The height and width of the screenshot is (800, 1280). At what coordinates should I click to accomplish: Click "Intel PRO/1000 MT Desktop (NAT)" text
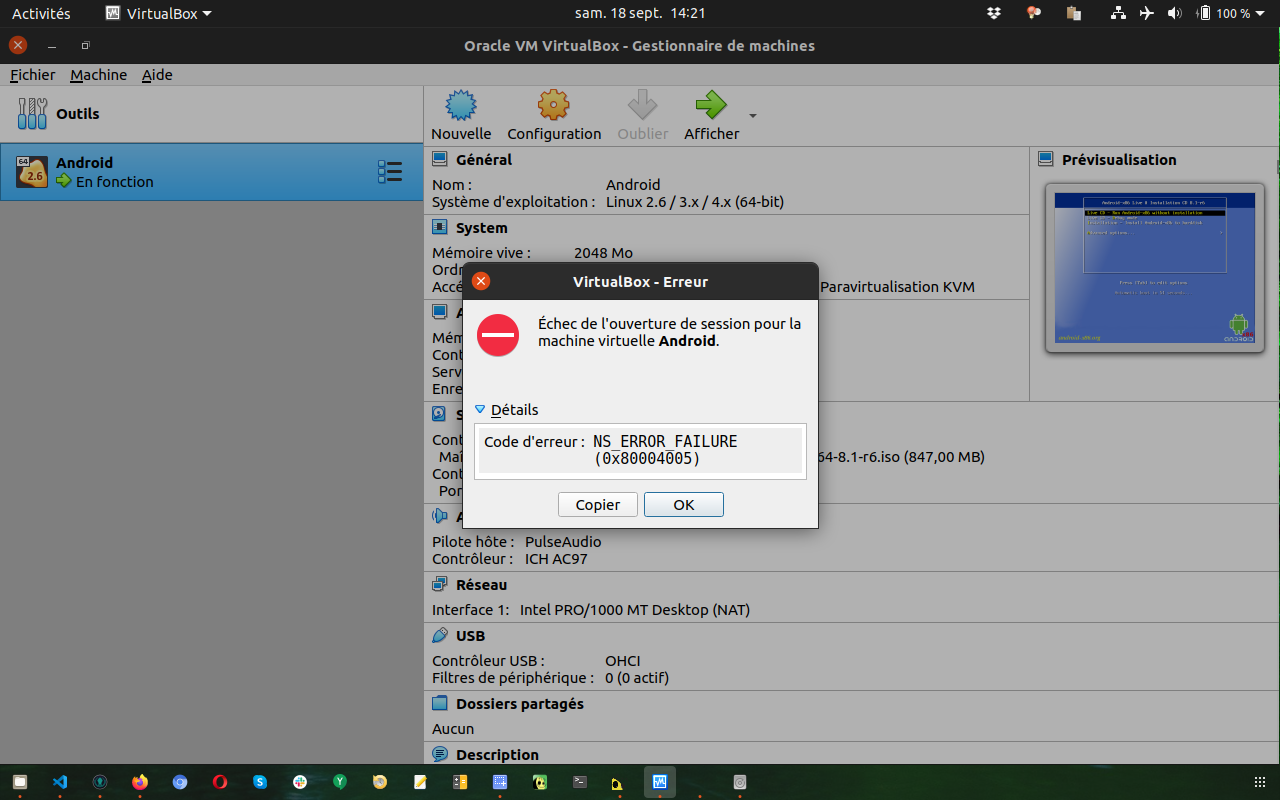(634, 610)
